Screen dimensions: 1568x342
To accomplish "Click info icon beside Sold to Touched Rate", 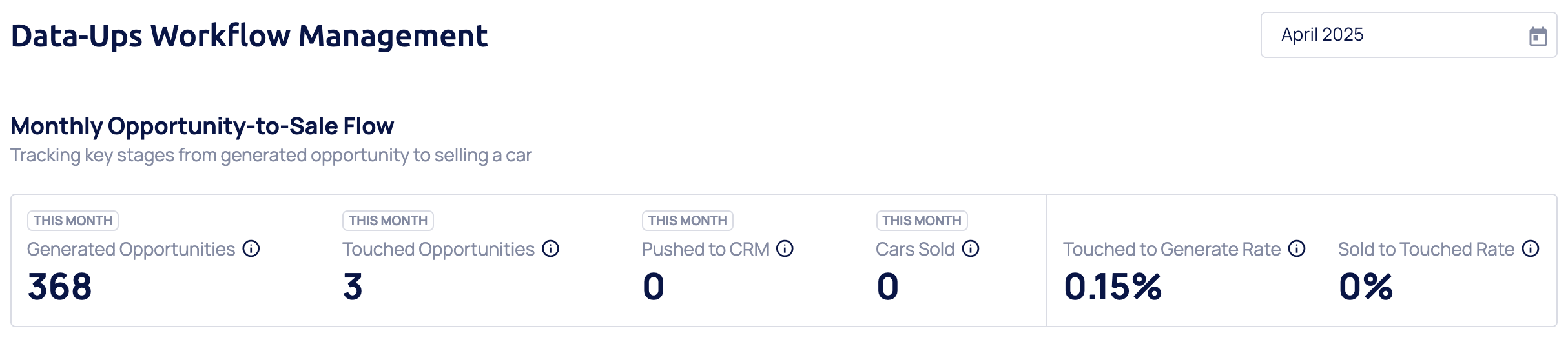I will coord(1531,248).
